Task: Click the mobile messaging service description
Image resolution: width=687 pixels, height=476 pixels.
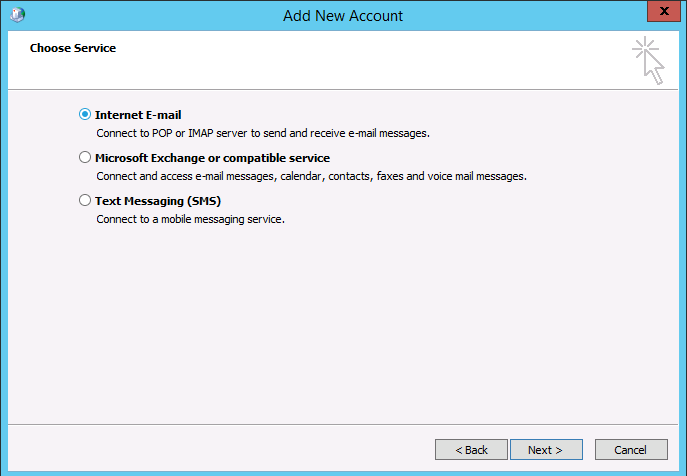Action: (x=191, y=219)
